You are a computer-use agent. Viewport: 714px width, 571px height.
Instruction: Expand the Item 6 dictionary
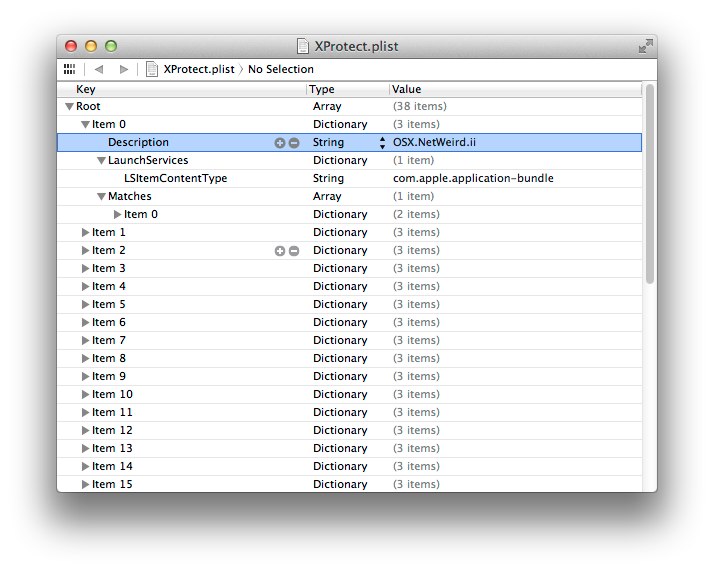point(85,322)
